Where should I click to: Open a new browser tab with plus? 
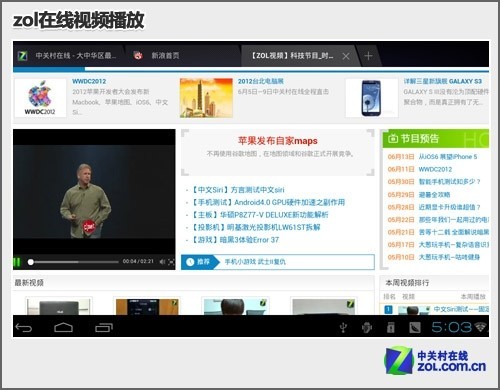(368, 56)
